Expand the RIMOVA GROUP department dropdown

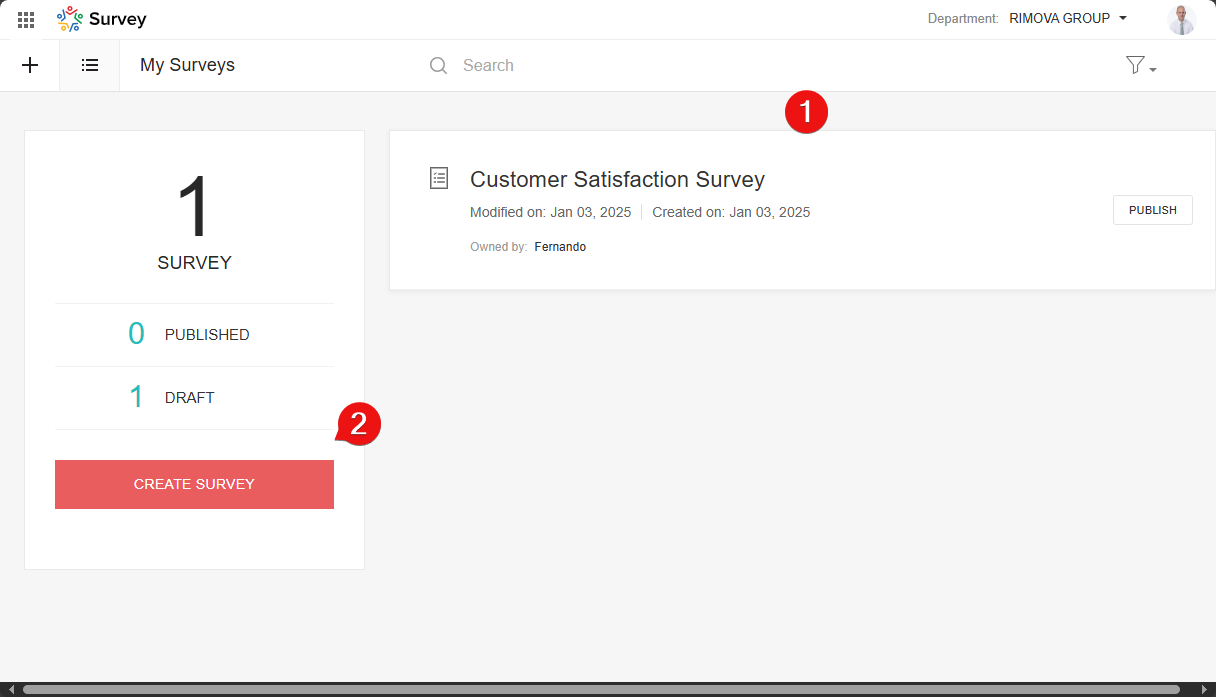pos(1068,18)
